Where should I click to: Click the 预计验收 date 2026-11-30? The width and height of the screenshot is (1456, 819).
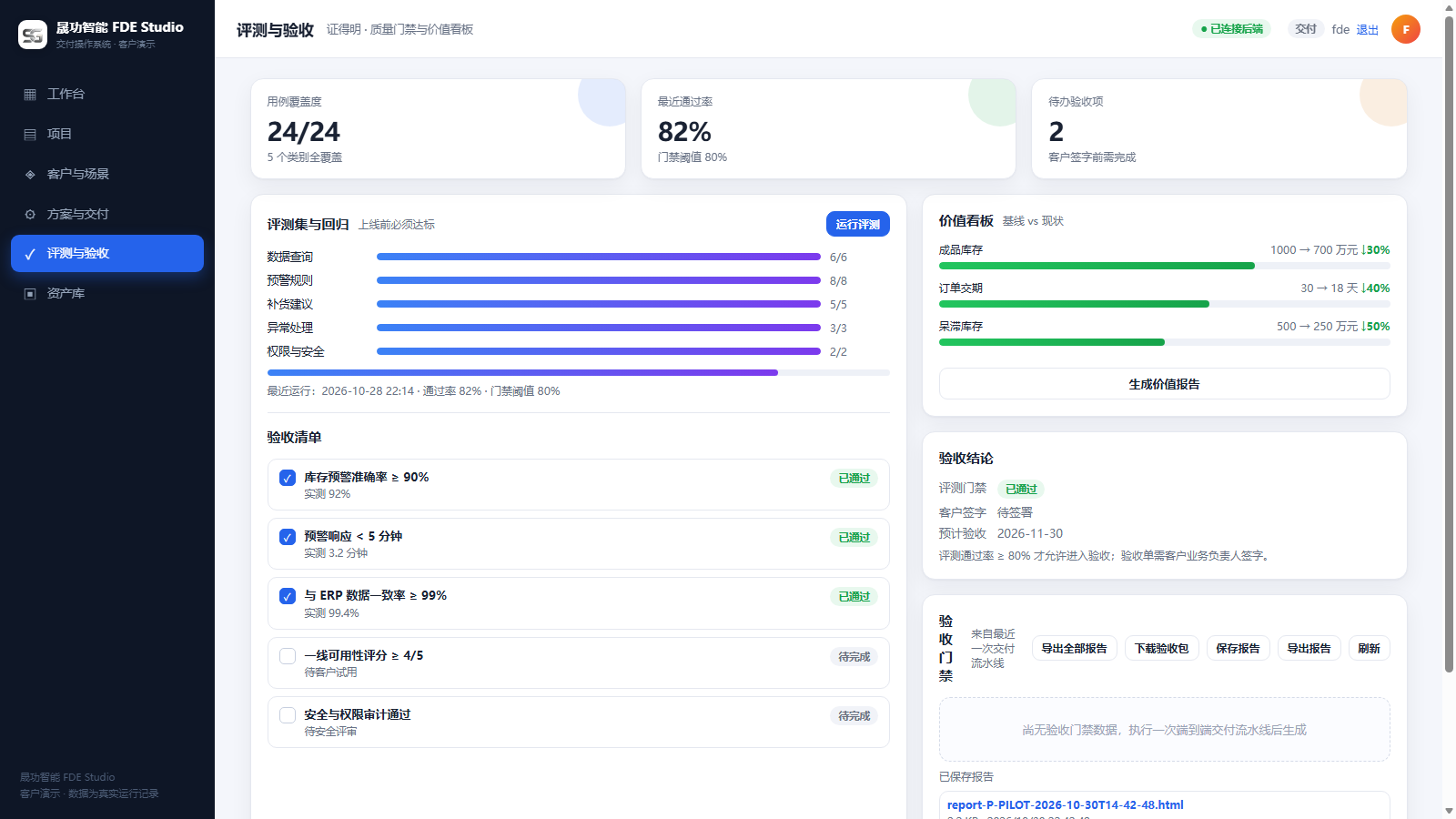[1030, 533]
